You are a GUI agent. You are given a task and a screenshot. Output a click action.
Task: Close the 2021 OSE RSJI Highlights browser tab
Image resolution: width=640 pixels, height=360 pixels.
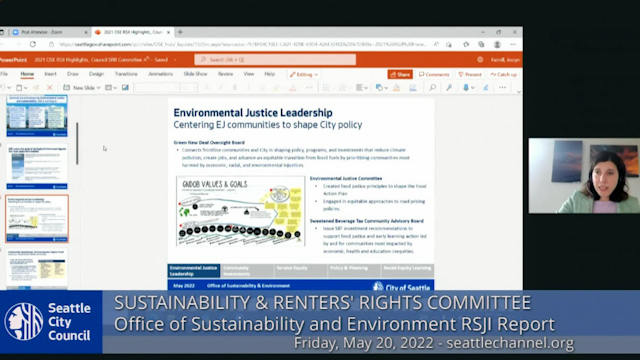[x=168, y=32]
